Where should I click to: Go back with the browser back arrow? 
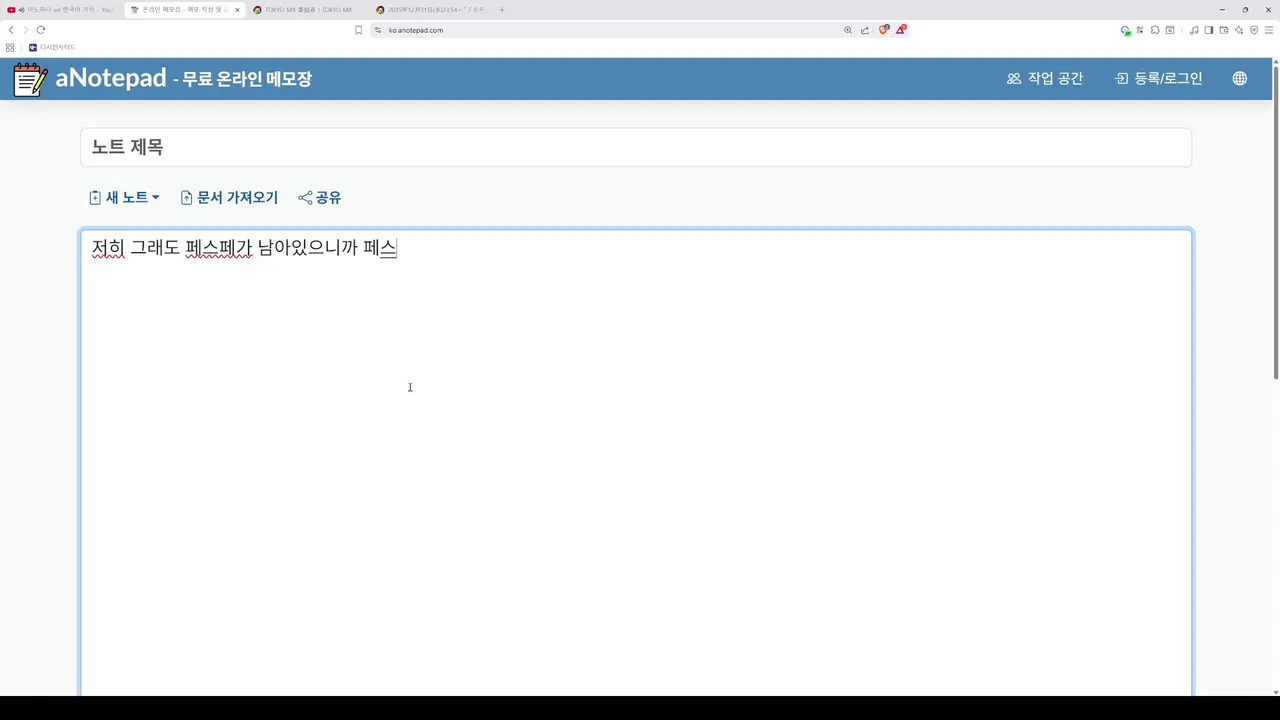coord(11,30)
